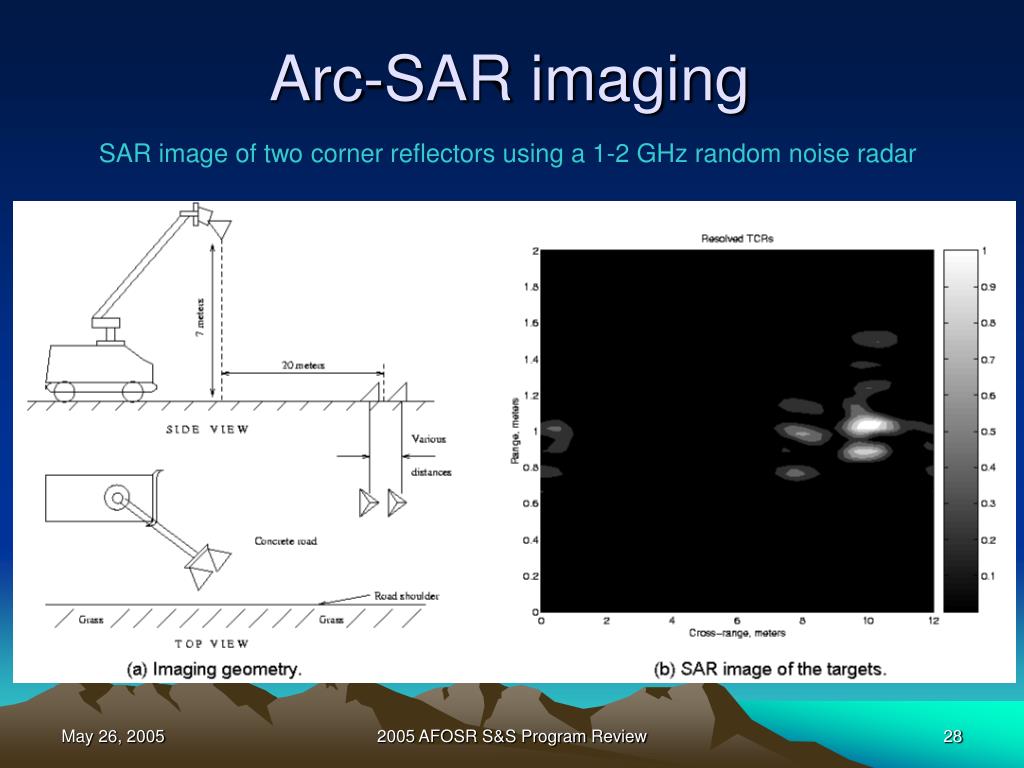Click the date "May 26, 2005" in footer
The image size is (1024, 768).
[113, 737]
